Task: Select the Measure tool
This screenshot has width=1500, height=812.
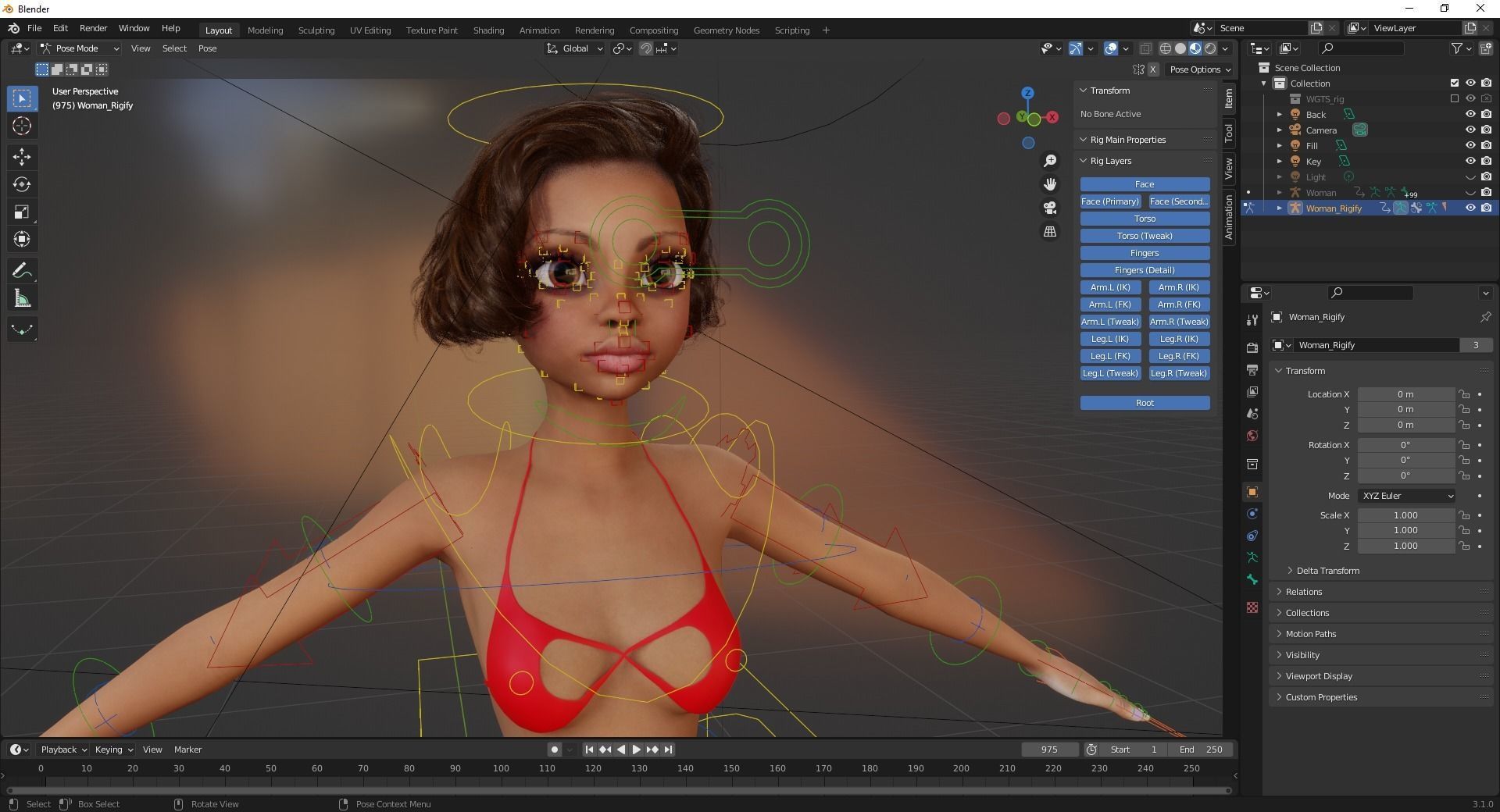Action: [22, 298]
